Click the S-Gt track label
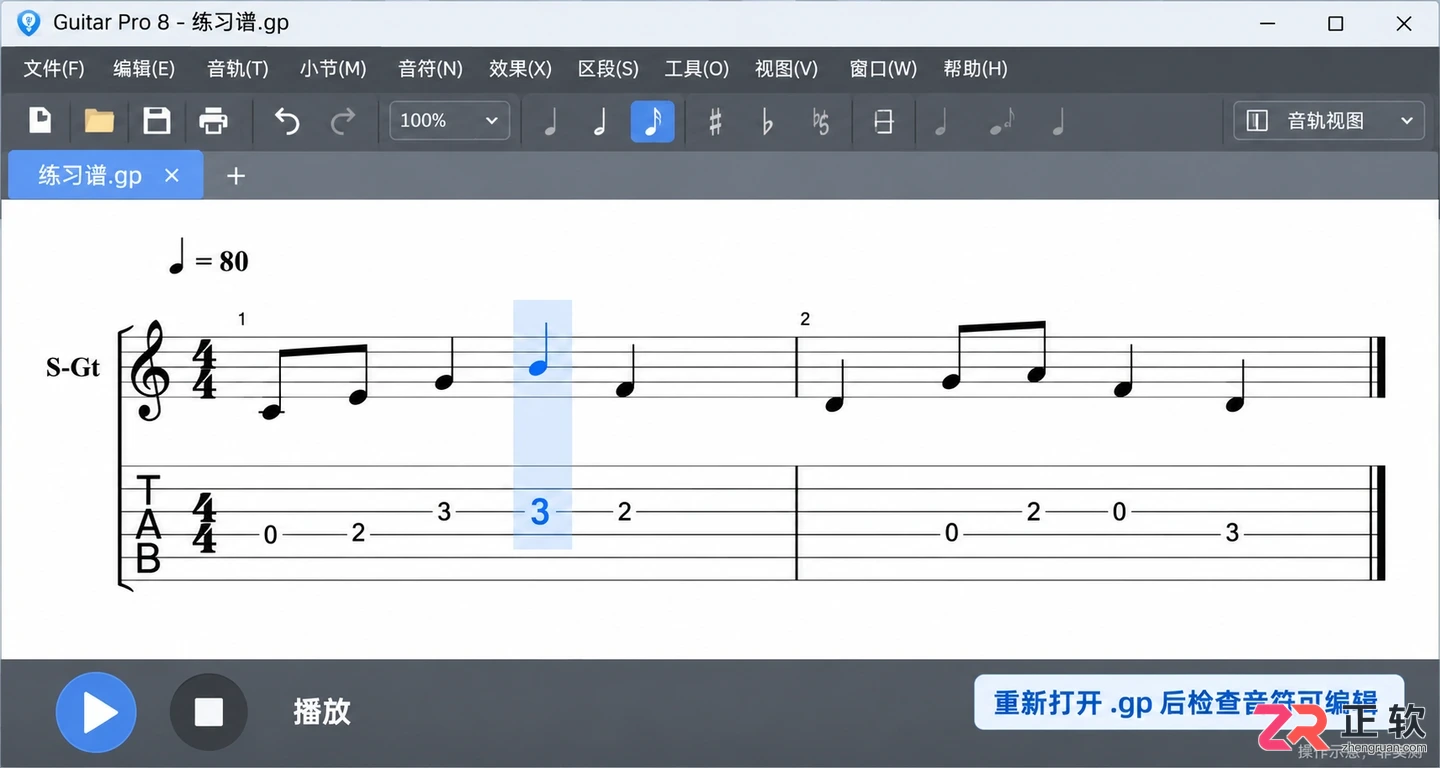 [x=73, y=368]
